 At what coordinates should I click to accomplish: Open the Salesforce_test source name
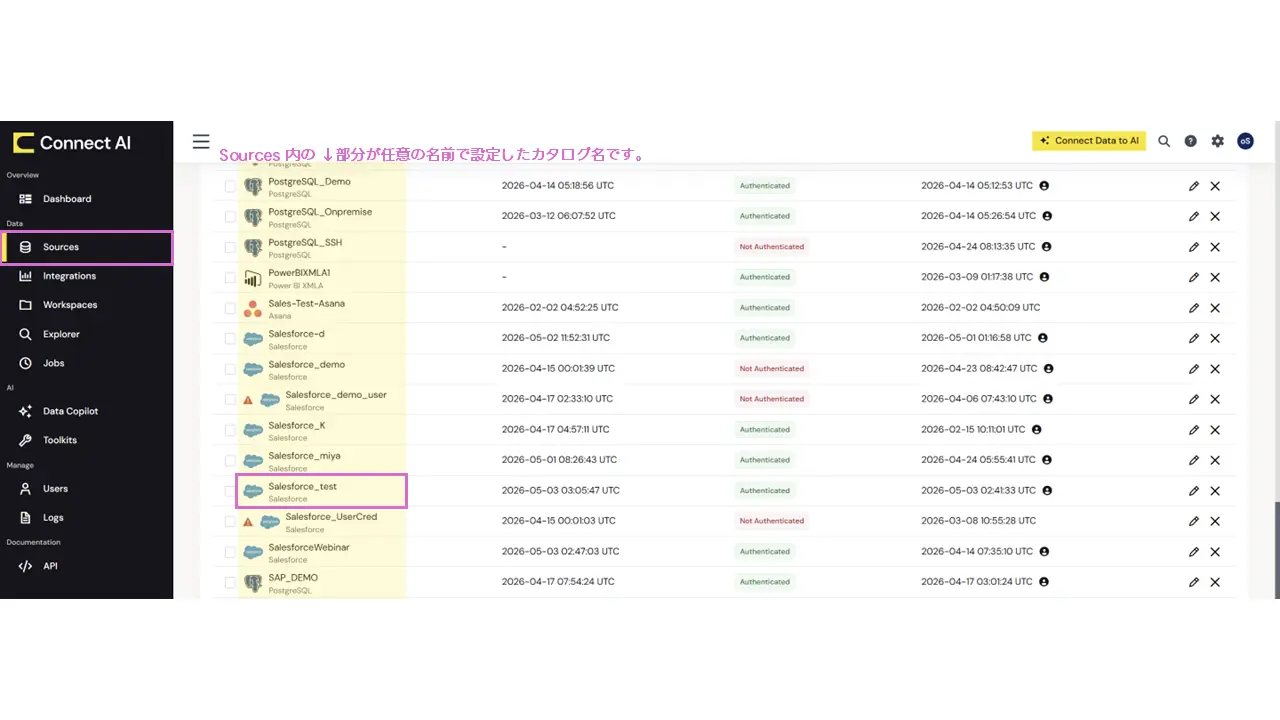point(302,486)
